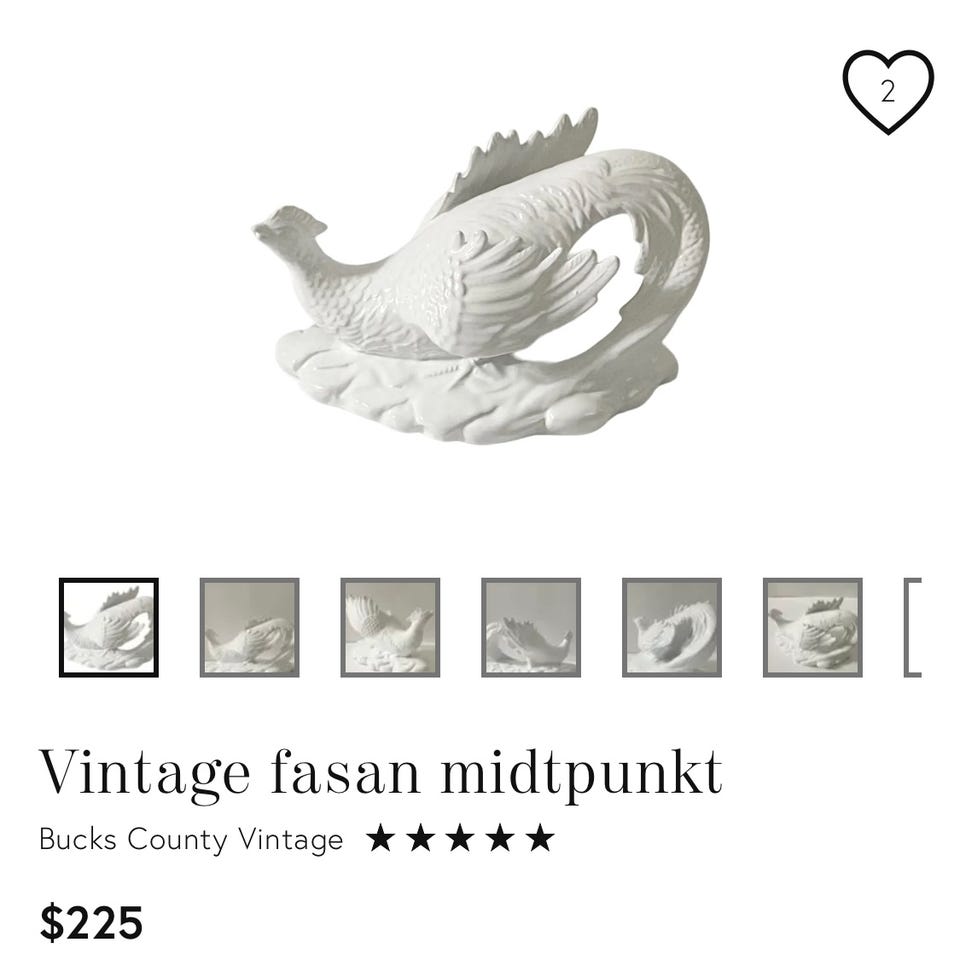Click the favorites count number 2
Screen dimensions: 960x960
tap(888, 91)
